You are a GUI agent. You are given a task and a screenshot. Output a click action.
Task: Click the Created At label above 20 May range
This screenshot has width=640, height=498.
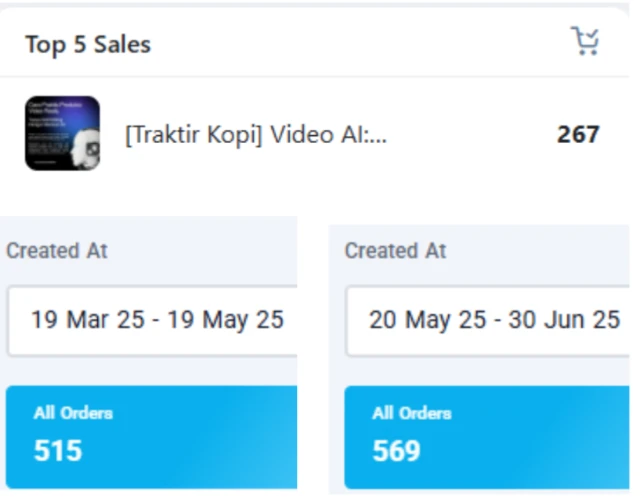[396, 250]
